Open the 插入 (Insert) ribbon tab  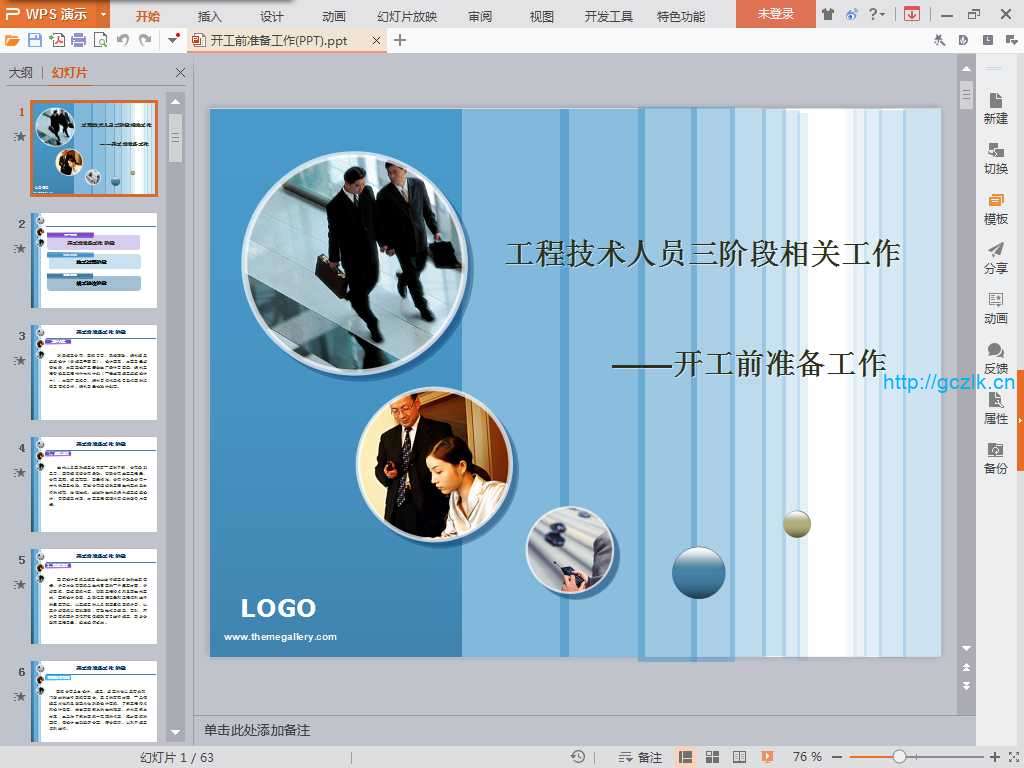coord(210,16)
